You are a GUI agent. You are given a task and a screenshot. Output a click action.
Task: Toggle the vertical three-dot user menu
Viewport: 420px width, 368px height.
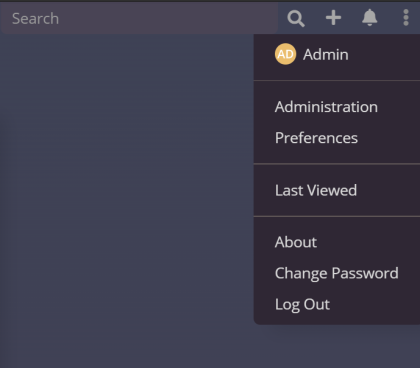(x=406, y=18)
